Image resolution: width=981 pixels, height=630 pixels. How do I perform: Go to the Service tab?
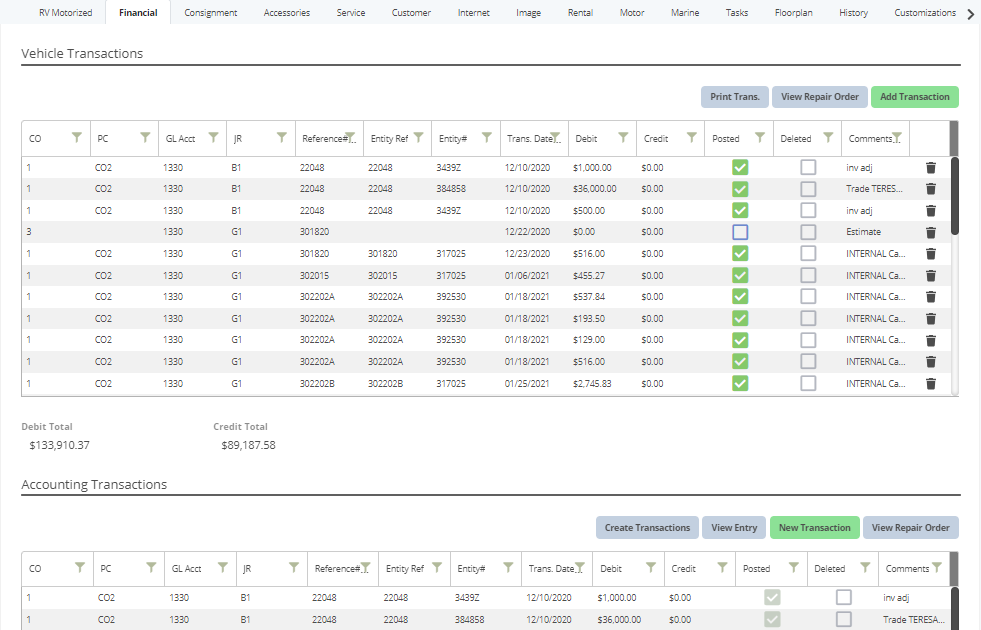coord(351,13)
